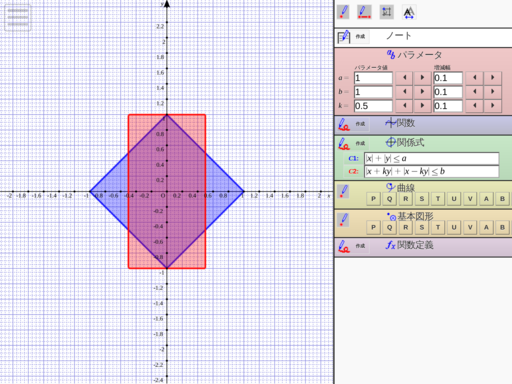Click the letter A text size icon

[409, 13]
